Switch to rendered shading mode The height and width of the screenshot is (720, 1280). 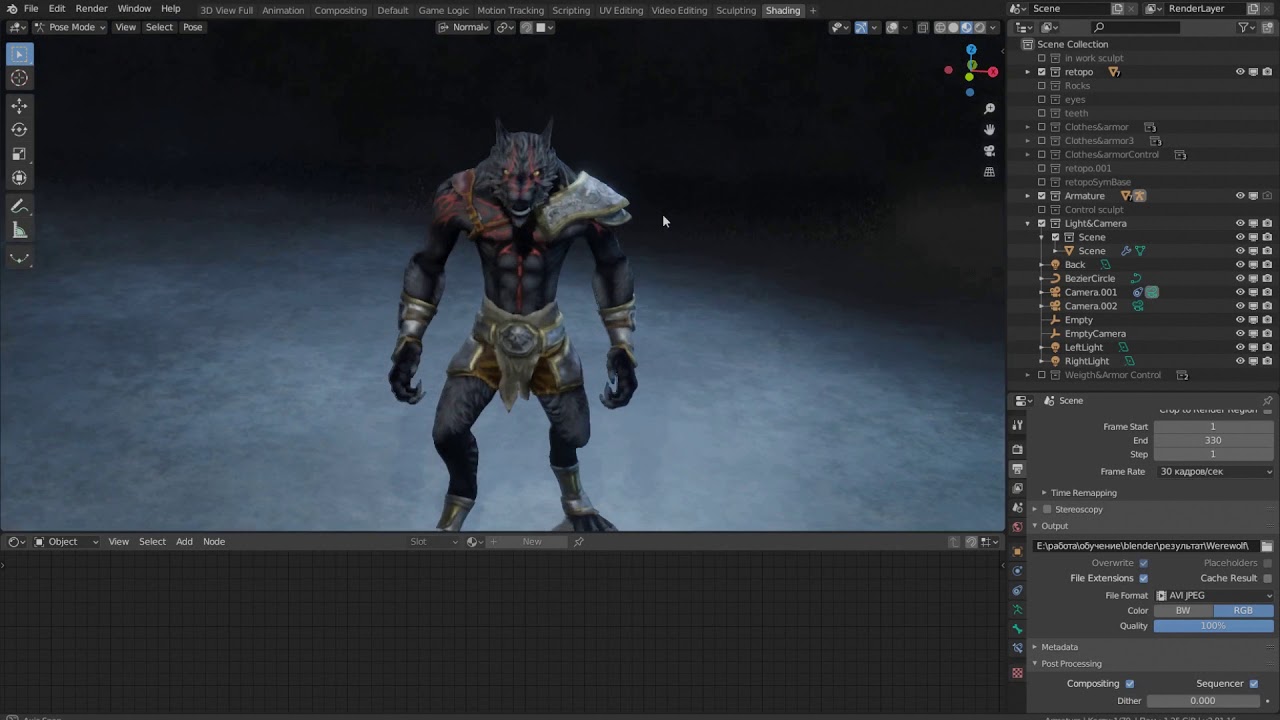coord(980,27)
